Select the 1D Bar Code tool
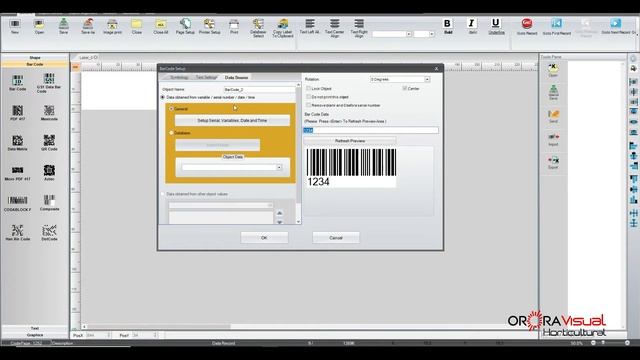Image resolution: width=640 pixels, height=360 pixels. [18, 83]
